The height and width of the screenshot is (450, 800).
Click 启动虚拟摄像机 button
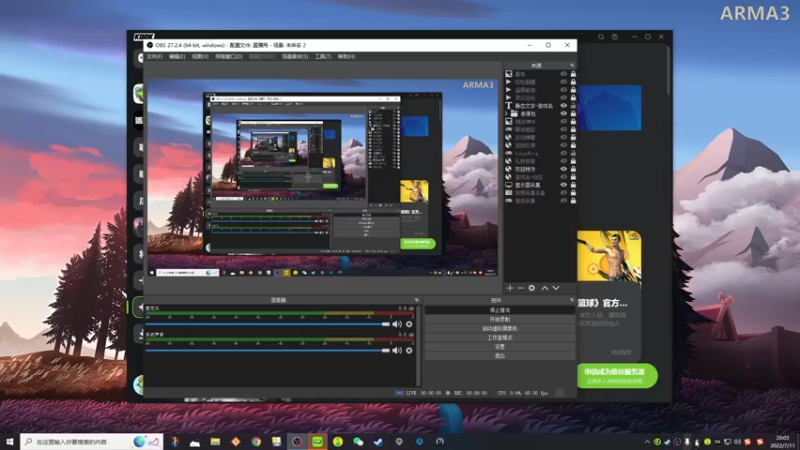(x=499, y=329)
